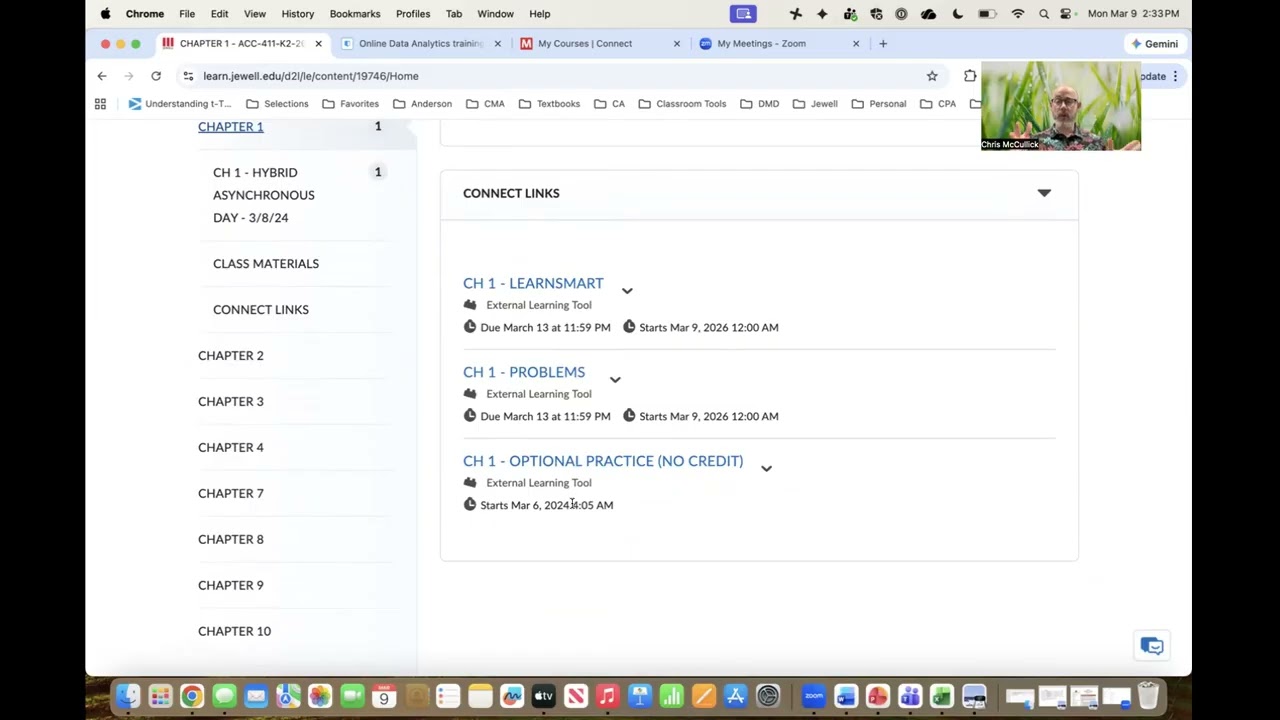Open the Calendar app in the Dock
The height and width of the screenshot is (720, 1280).
(x=384, y=696)
